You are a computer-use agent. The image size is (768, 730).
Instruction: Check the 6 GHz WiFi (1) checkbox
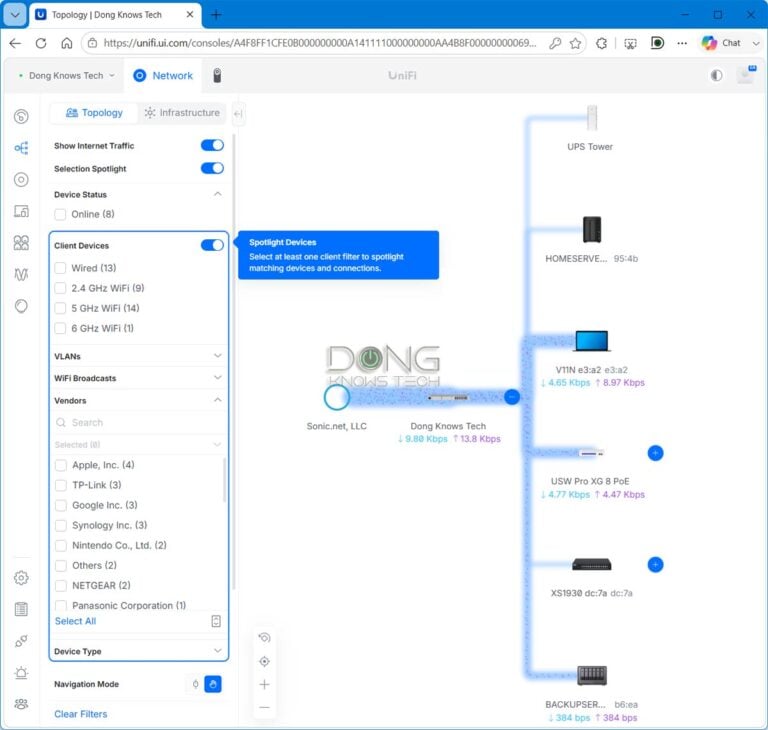(60, 328)
